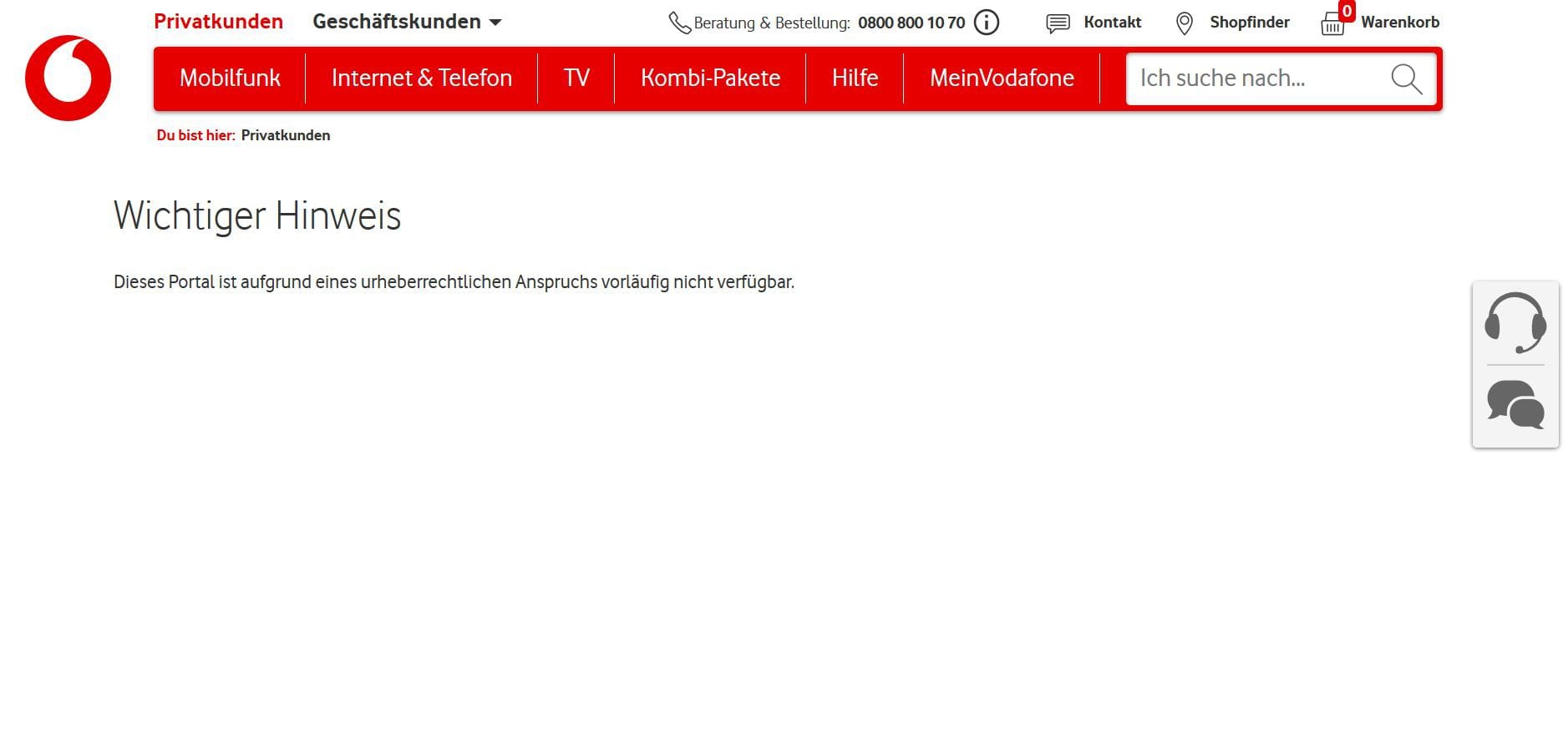This screenshot has height=729, width=1568.
Task: Click the Vodafone logo
Action: [x=68, y=78]
